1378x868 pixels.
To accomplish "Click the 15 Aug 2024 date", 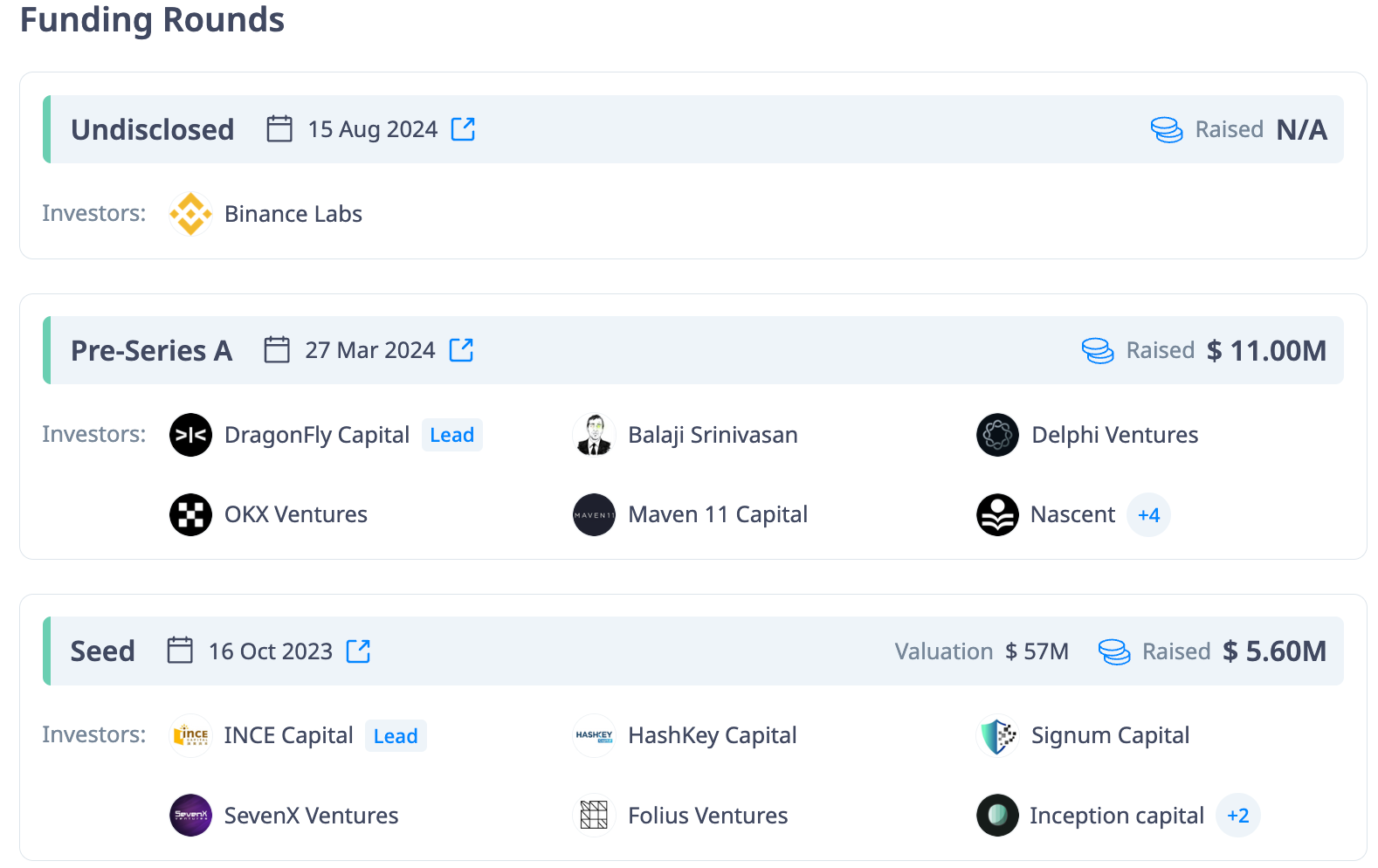I will click(x=373, y=129).
